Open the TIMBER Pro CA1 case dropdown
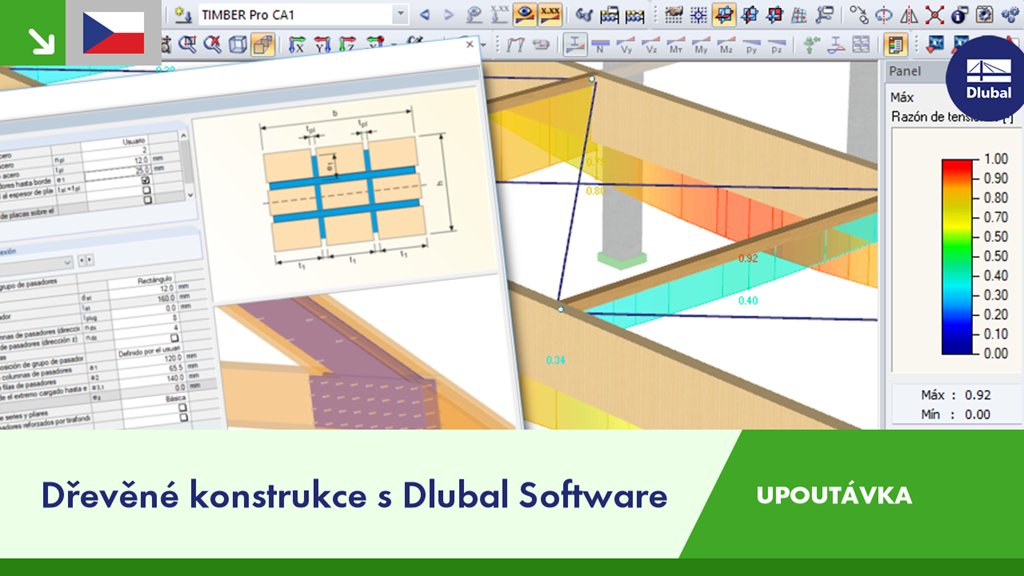Image resolution: width=1024 pixels, height=576 pixels. [400, 14]
